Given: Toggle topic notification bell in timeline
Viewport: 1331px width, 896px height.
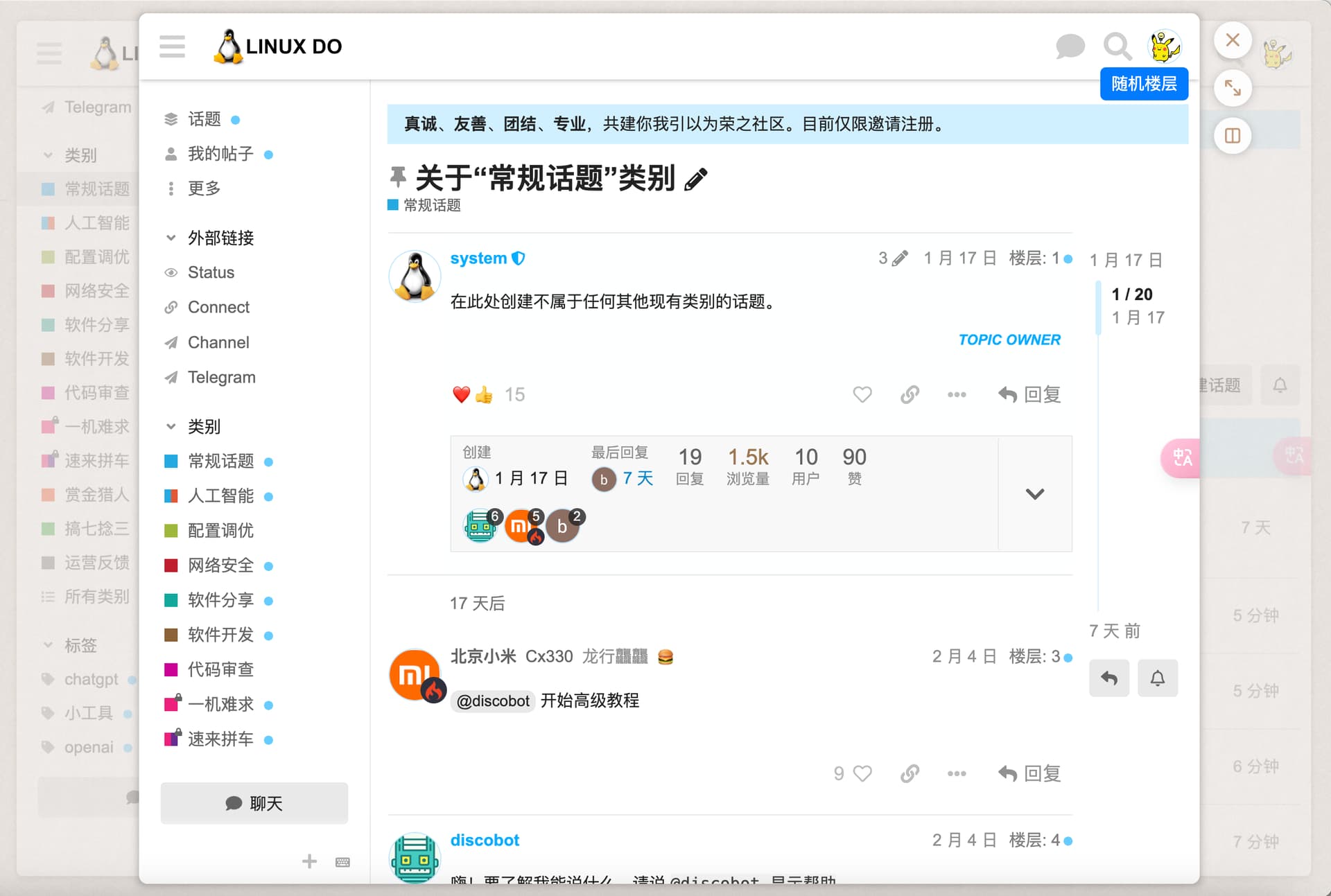Looking at the screenshot, I should tap(1158, 678).
